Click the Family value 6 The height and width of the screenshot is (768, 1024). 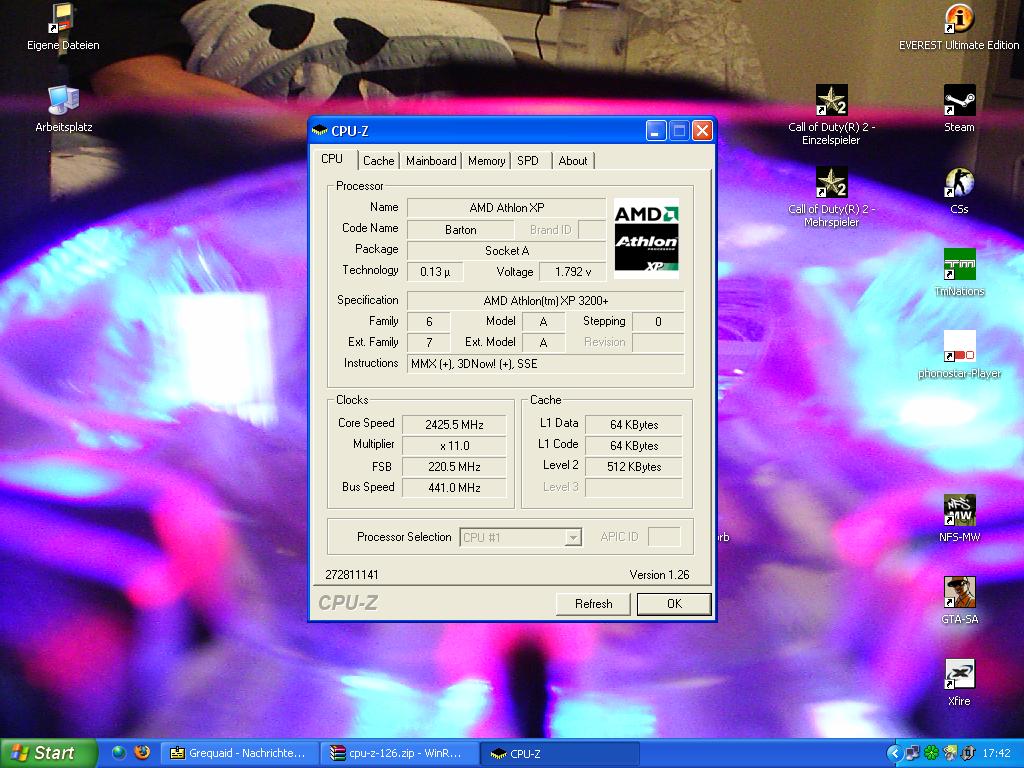click(x=428, y=321)
